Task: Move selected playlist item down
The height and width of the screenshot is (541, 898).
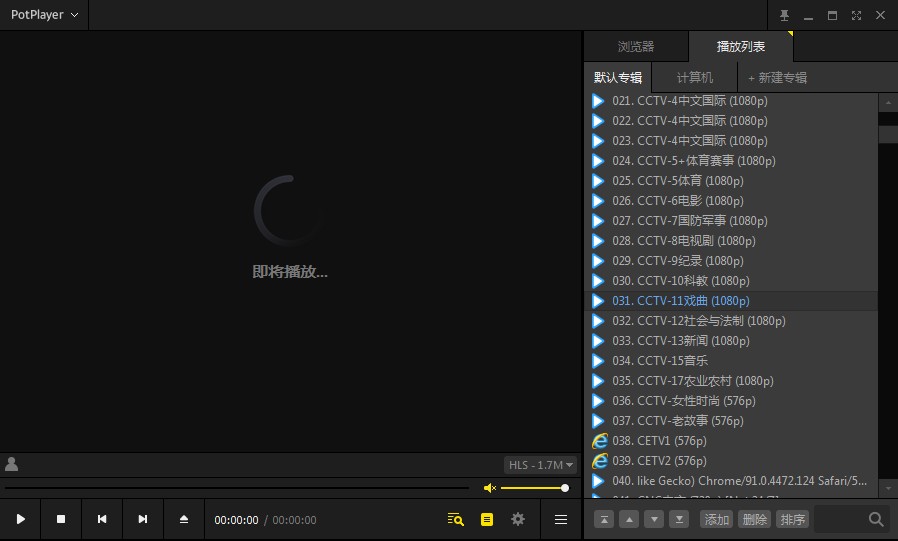Action: [x=654, y=519]
